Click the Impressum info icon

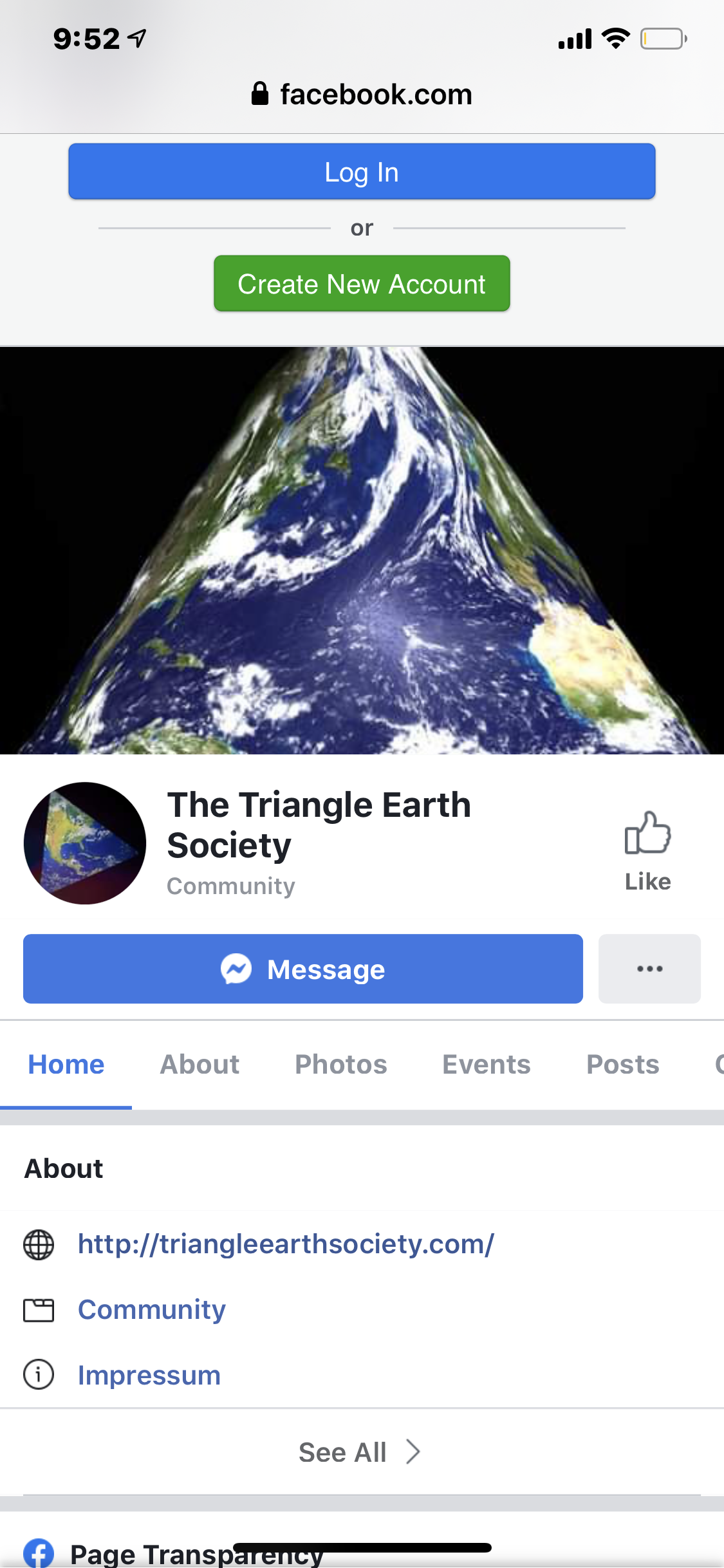pyautogui.click(x=39, y=1375)
